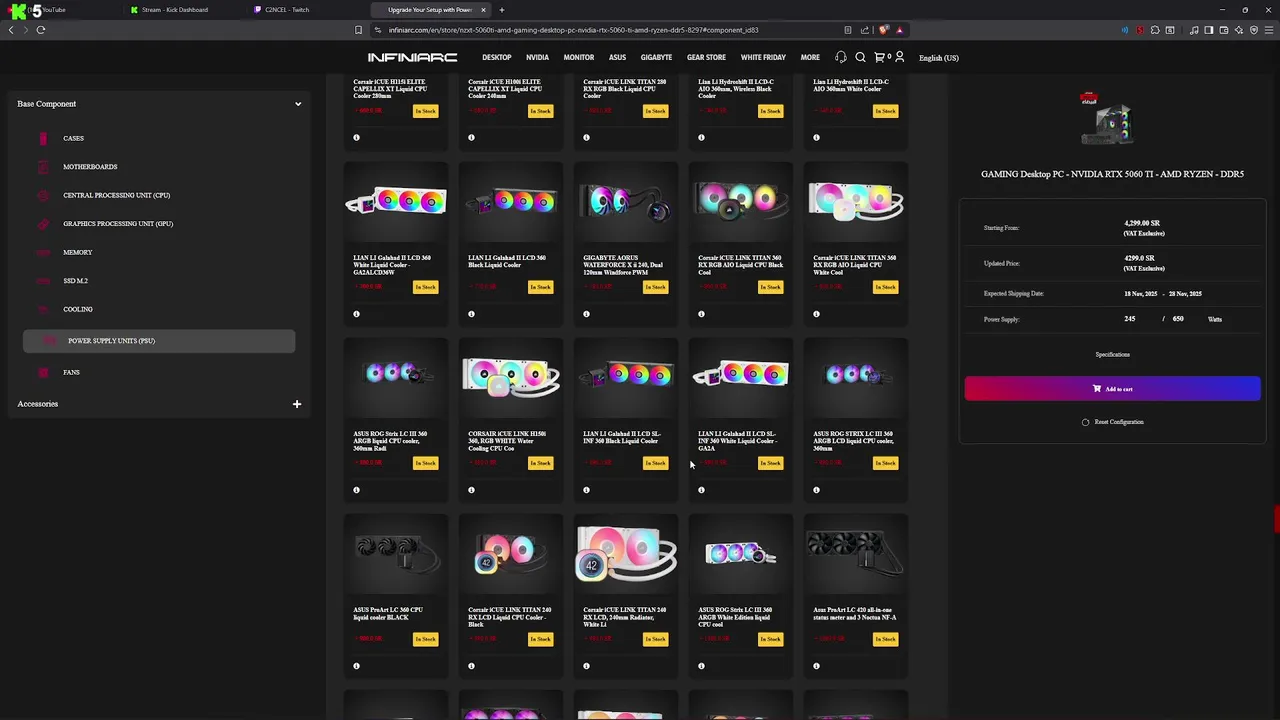Viewport: 1280px width, 720px height.
Task: Click the browser back arrow
Action: tap(11, 30)
